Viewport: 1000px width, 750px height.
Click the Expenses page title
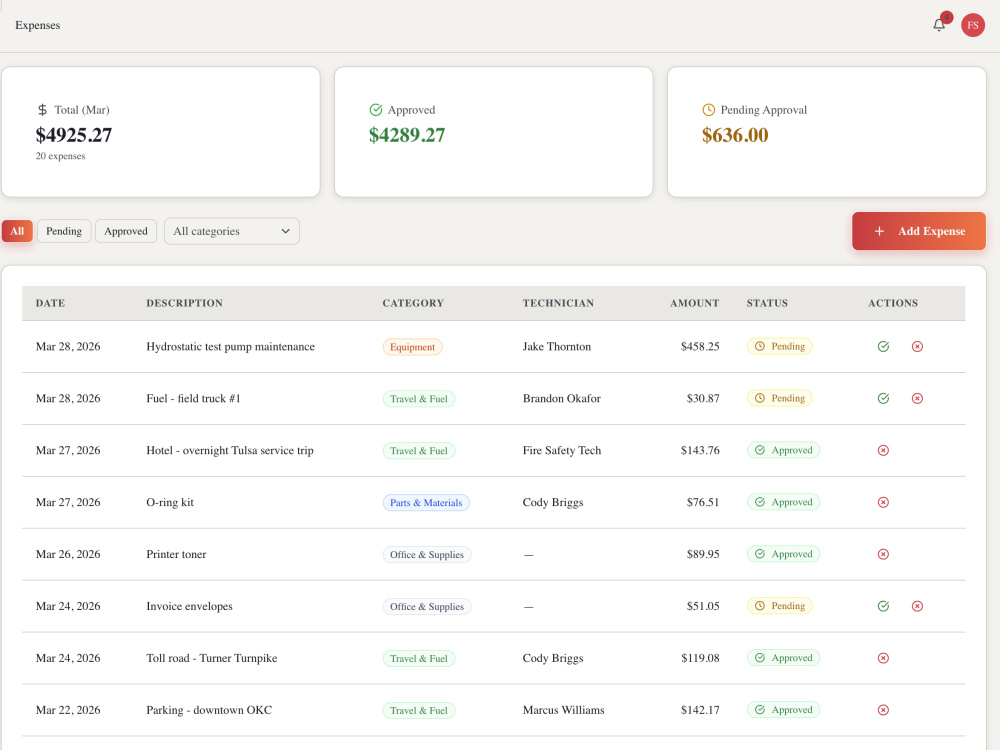point(38,26)
